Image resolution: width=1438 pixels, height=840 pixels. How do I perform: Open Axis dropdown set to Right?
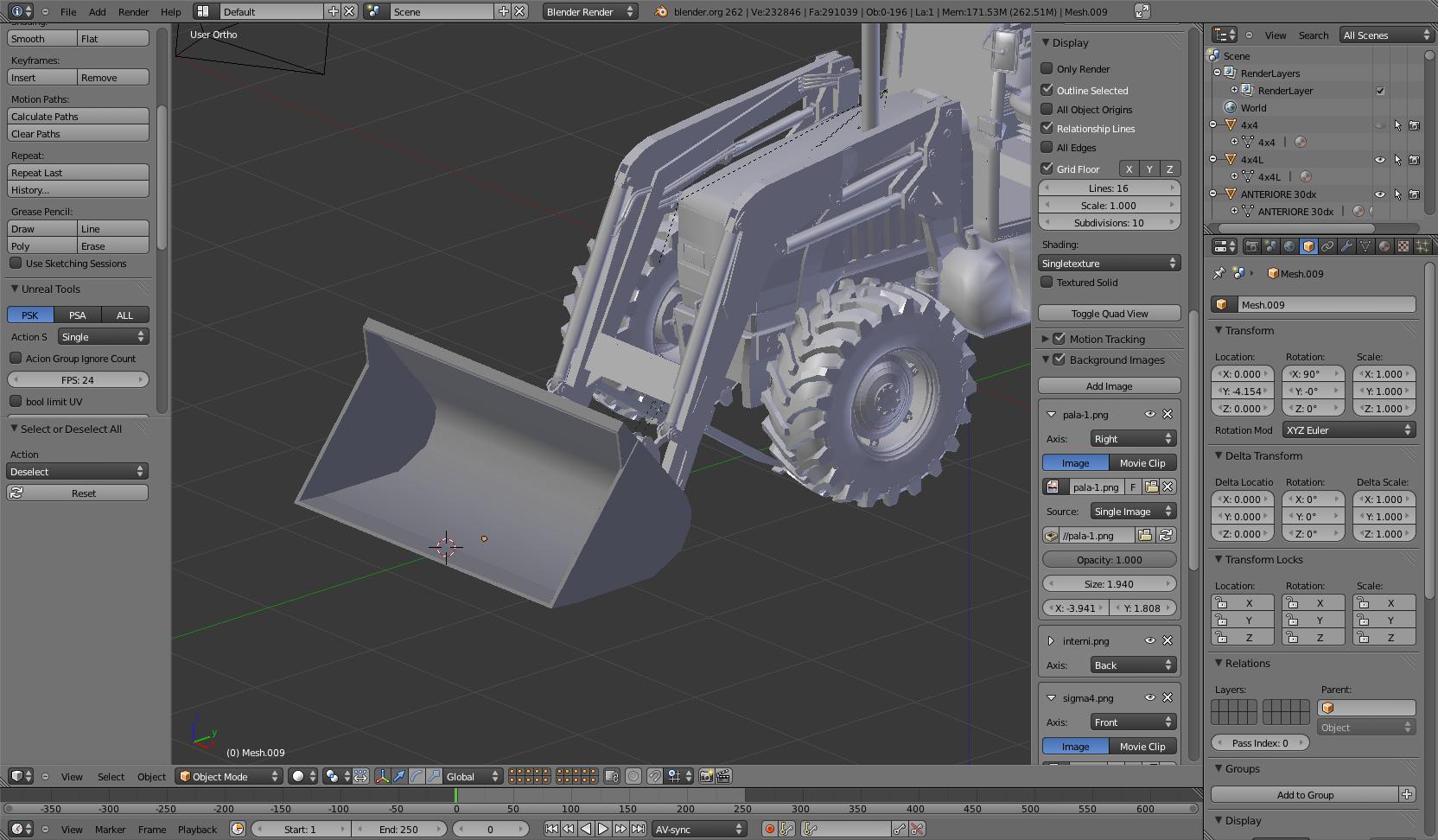(1133, 438)
